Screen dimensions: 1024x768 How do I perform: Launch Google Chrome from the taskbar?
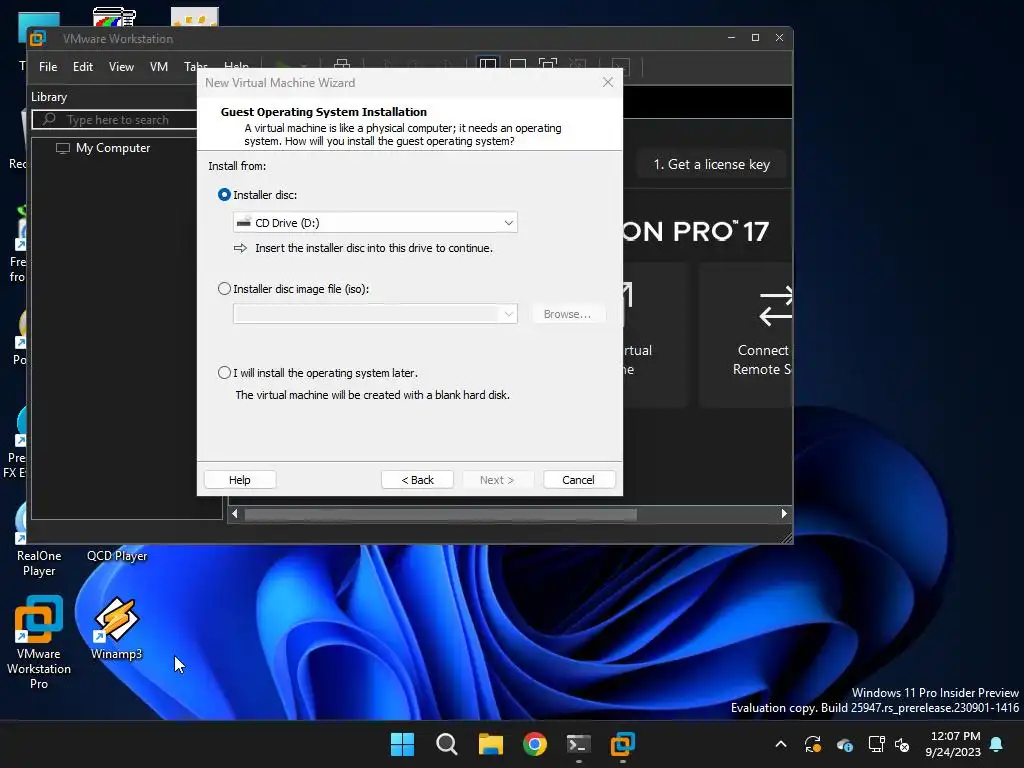535,744
